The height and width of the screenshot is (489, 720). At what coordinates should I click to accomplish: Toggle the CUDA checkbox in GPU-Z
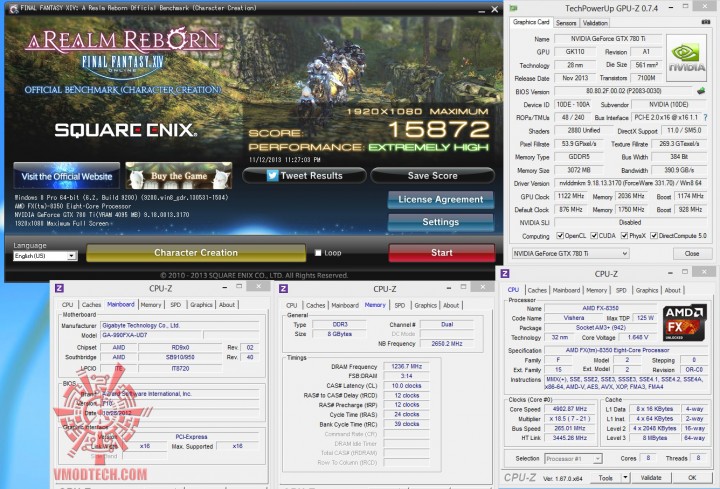click(x=594, y=236)
